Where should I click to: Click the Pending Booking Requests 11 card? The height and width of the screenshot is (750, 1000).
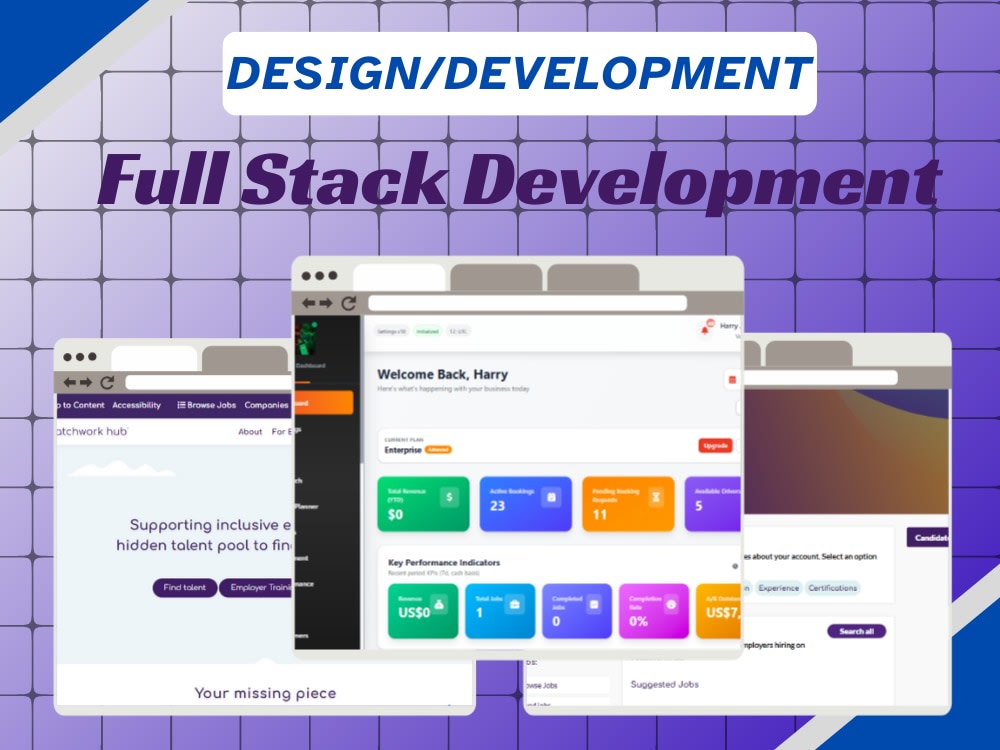click(628, 504)
